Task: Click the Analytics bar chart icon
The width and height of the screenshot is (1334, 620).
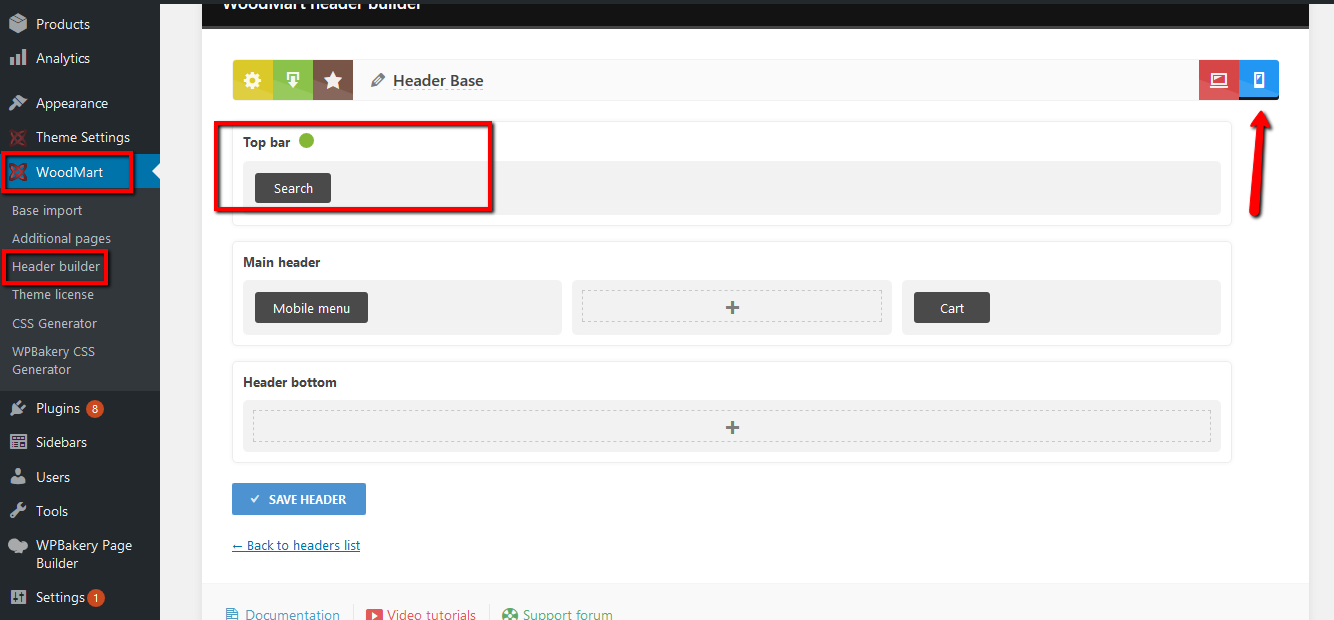Action: pyautogui.click(x=18, y=58)
